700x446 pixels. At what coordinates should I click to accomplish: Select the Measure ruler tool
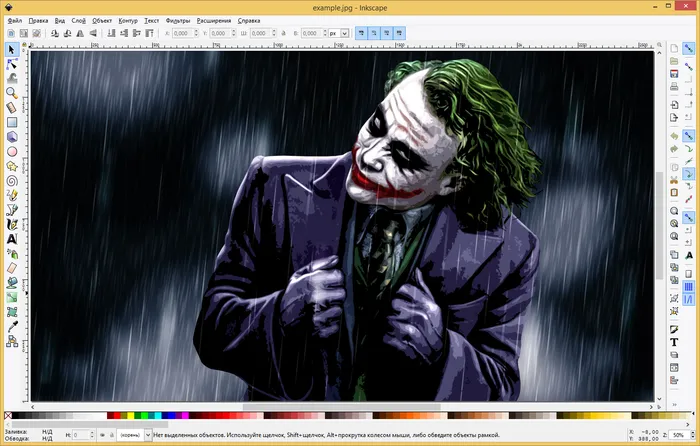click(x=12, y=108)
